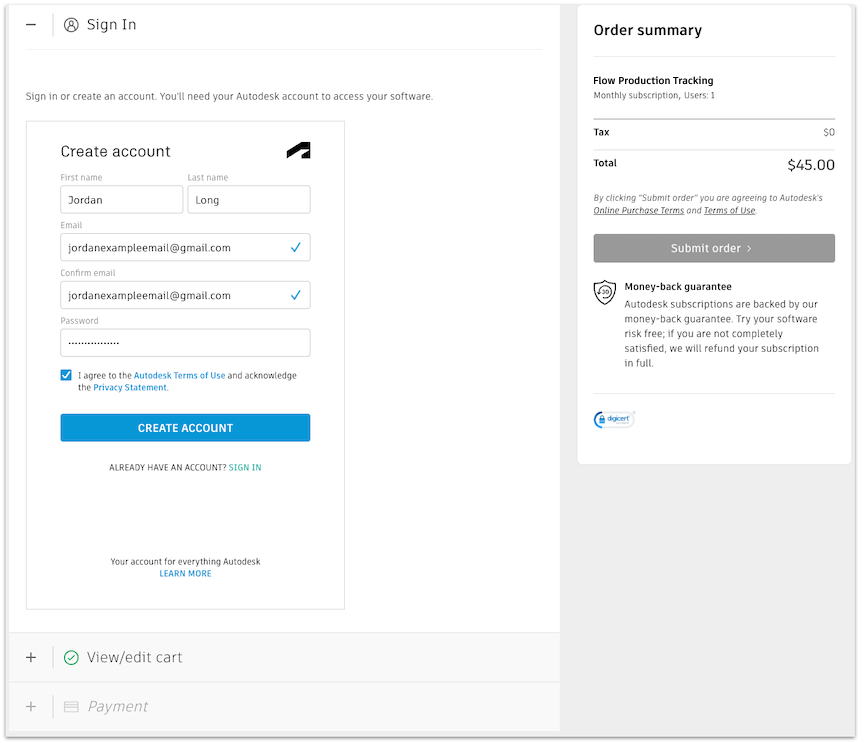The width and height of the screenshot is (864, 743).
Task: Click the Submit order button
Action: [x=713, y=248]
